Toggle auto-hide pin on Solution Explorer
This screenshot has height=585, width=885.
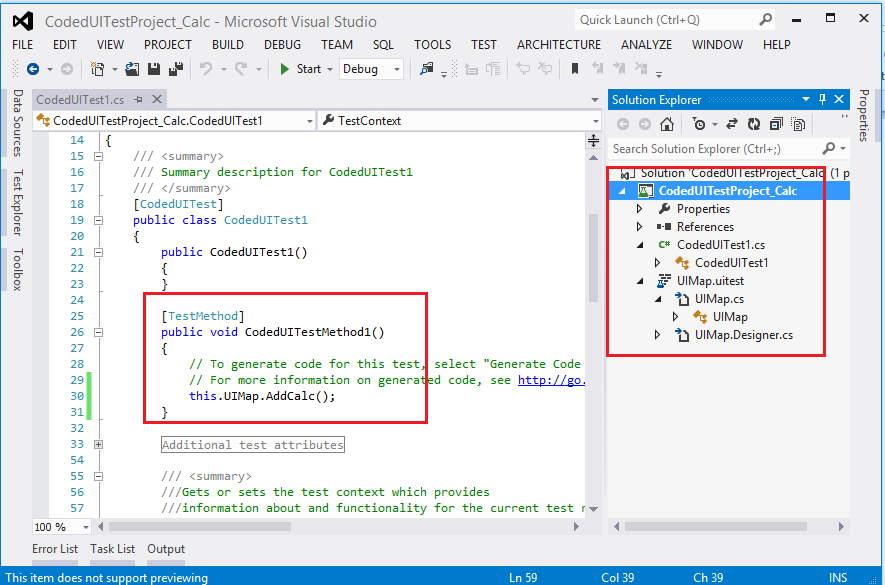pos(823,99)
